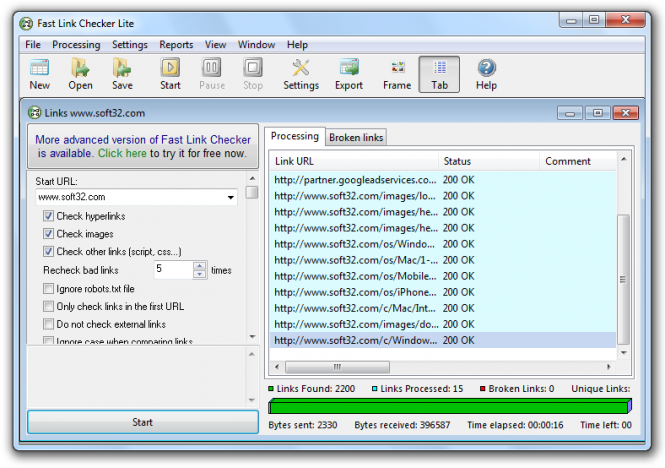The height and width of the screenshot is (468, 665).
Task: Click the Fast Link Checker title icon
Action: (26, 24)
